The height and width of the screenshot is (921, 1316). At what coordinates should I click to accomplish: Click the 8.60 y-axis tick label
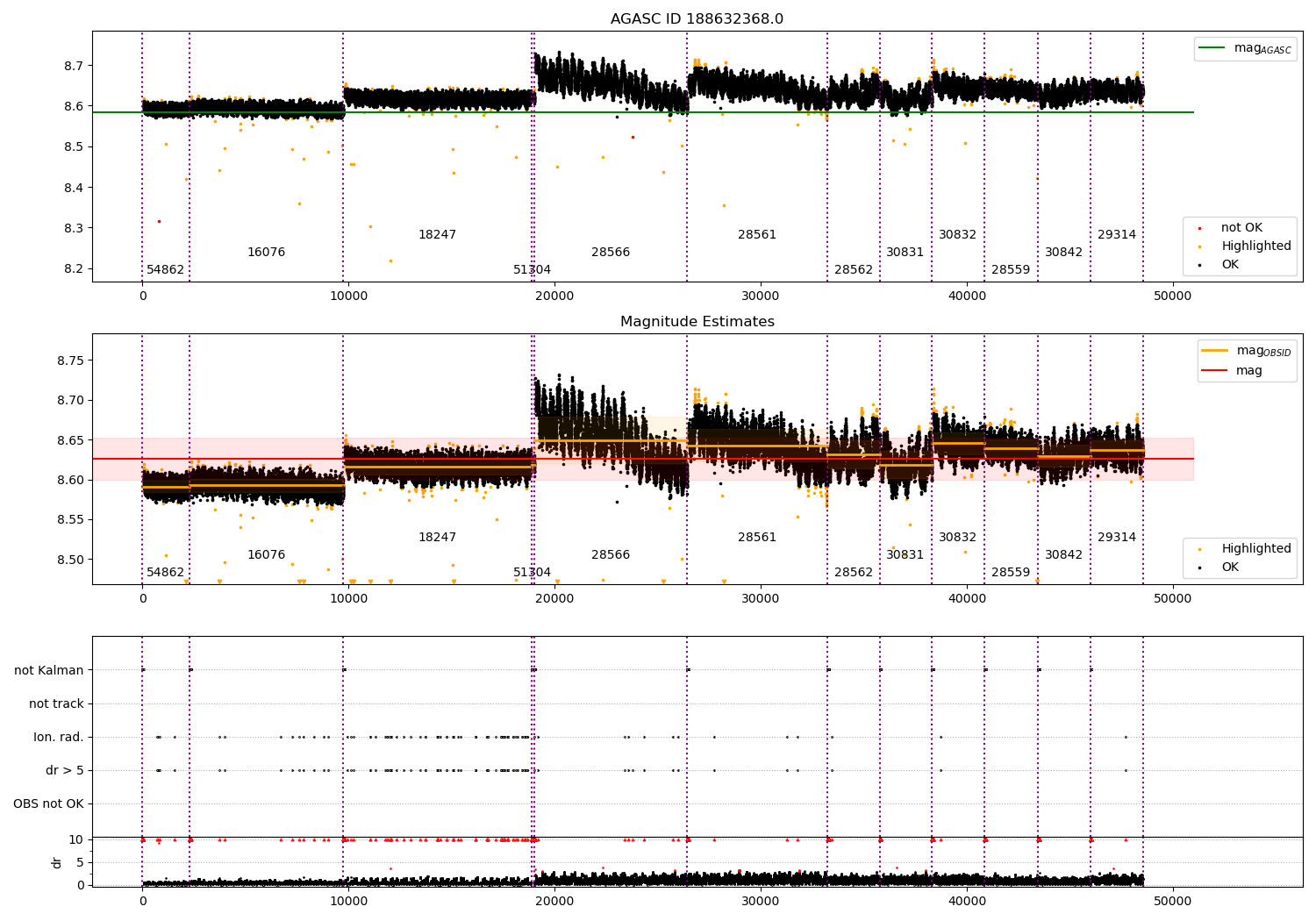69,481
